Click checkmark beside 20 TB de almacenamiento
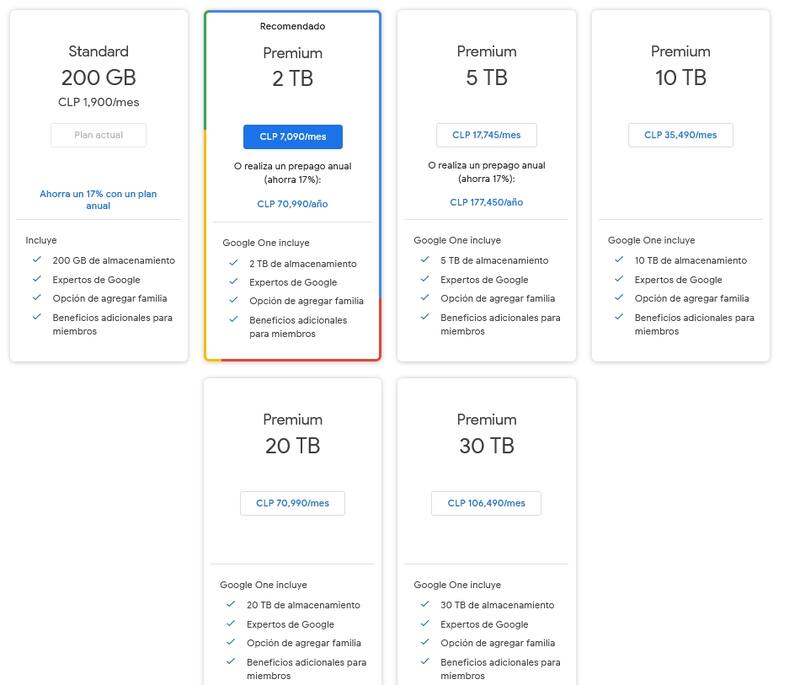800x685 pixels. [x=231, y=605]
